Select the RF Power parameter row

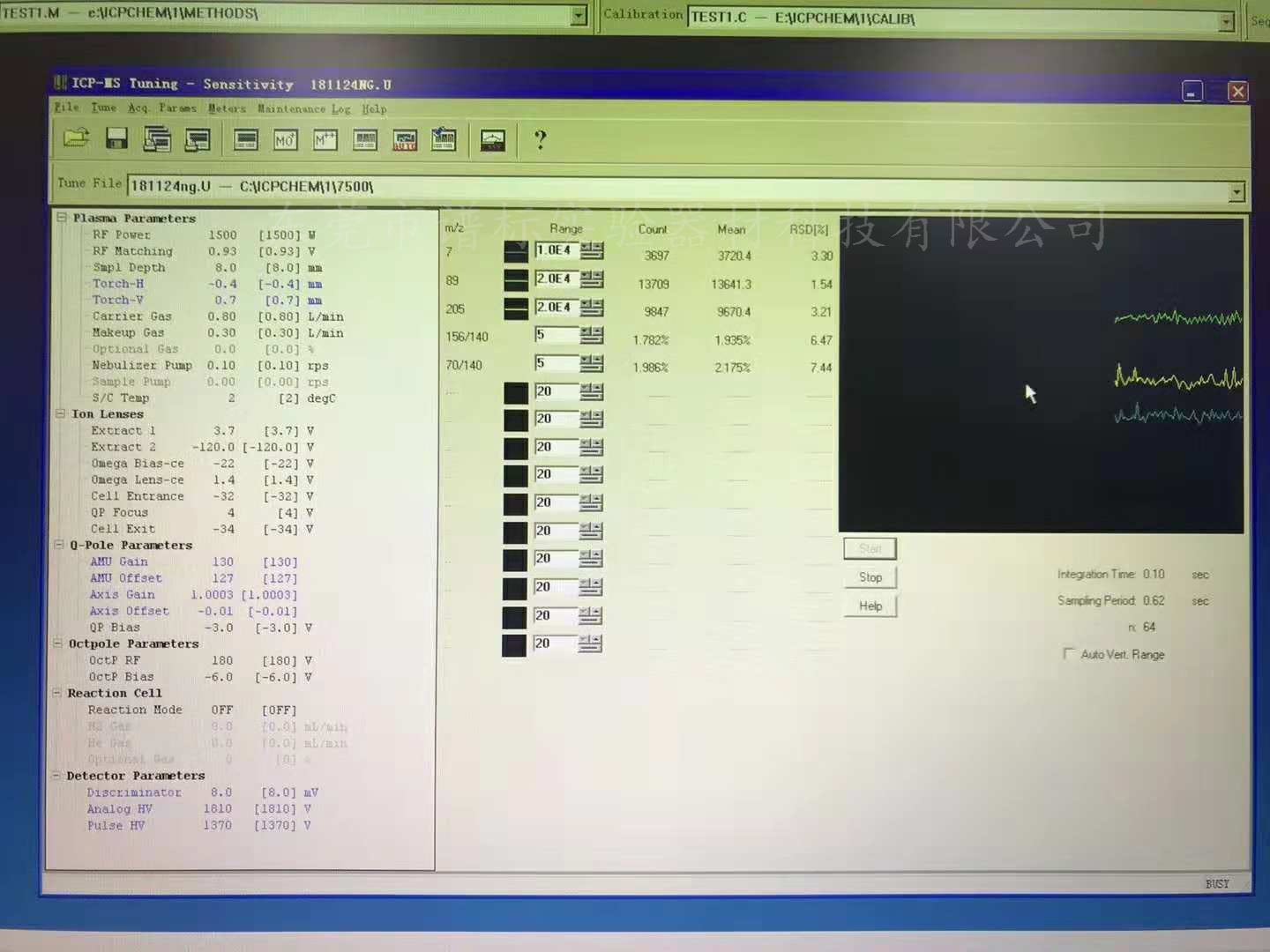click(122, 234)
